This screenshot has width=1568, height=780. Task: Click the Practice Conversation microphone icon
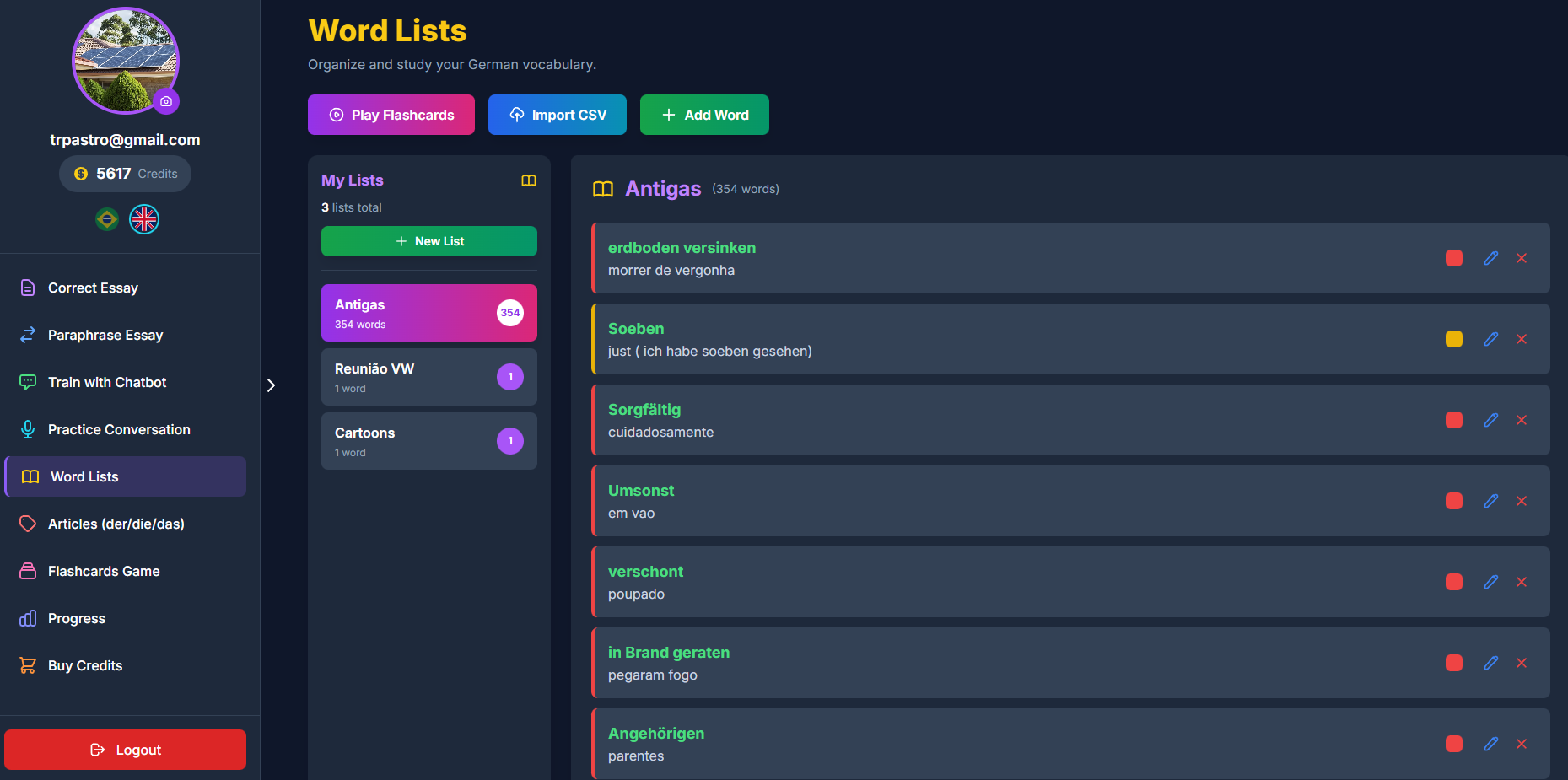28,429
